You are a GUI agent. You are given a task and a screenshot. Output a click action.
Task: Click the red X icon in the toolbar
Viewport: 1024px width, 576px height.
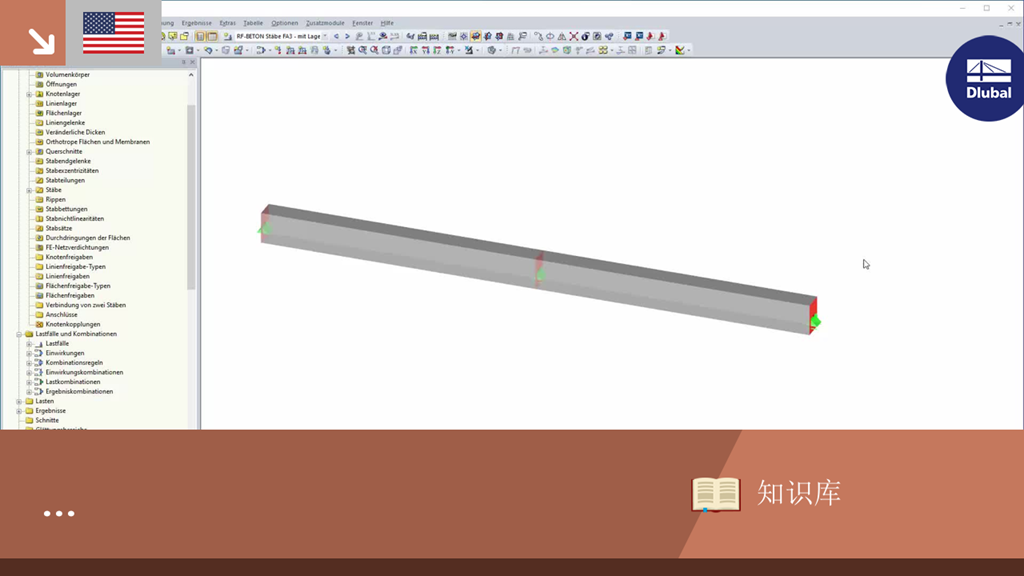pyautogui.click(x=573, y=37)
